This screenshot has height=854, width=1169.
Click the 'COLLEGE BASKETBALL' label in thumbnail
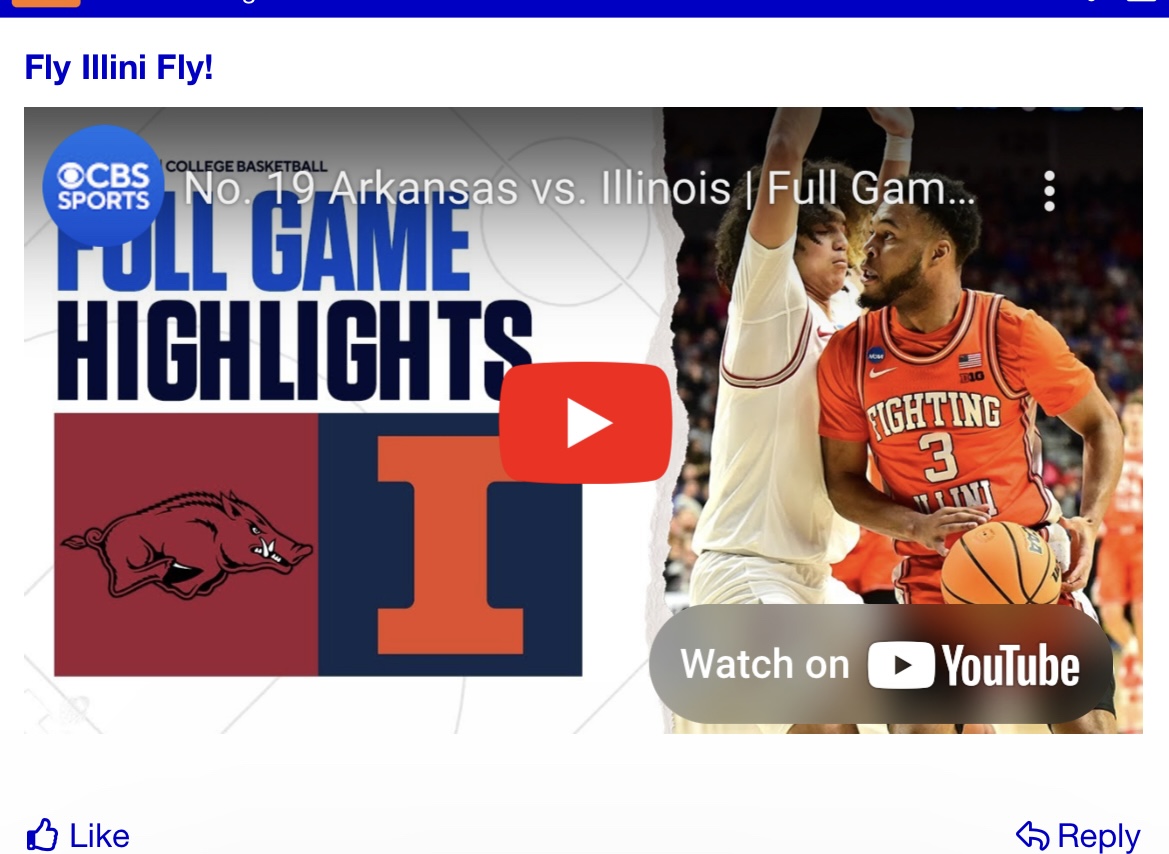246,166
